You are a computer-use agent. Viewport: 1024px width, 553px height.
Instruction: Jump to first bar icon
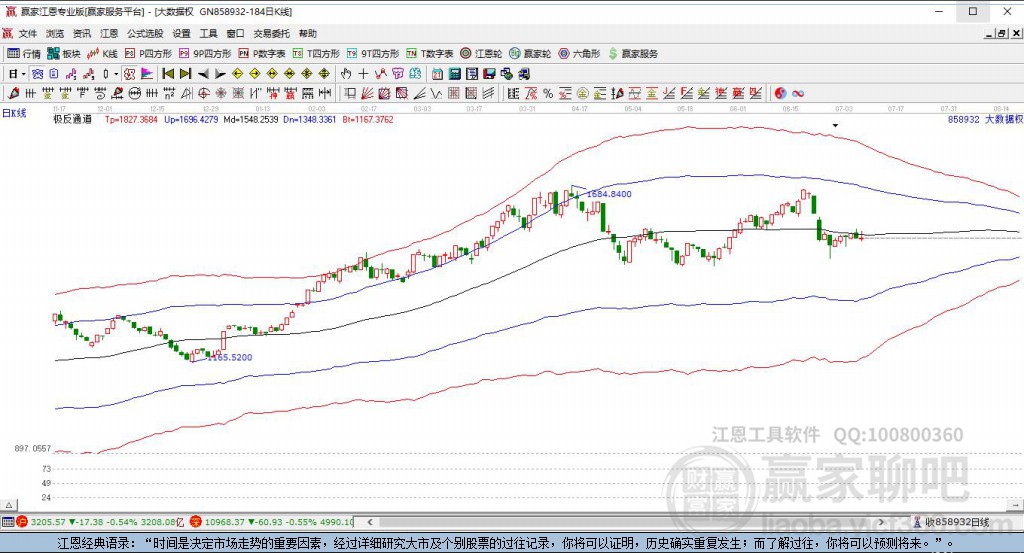[x=168, y=74]
